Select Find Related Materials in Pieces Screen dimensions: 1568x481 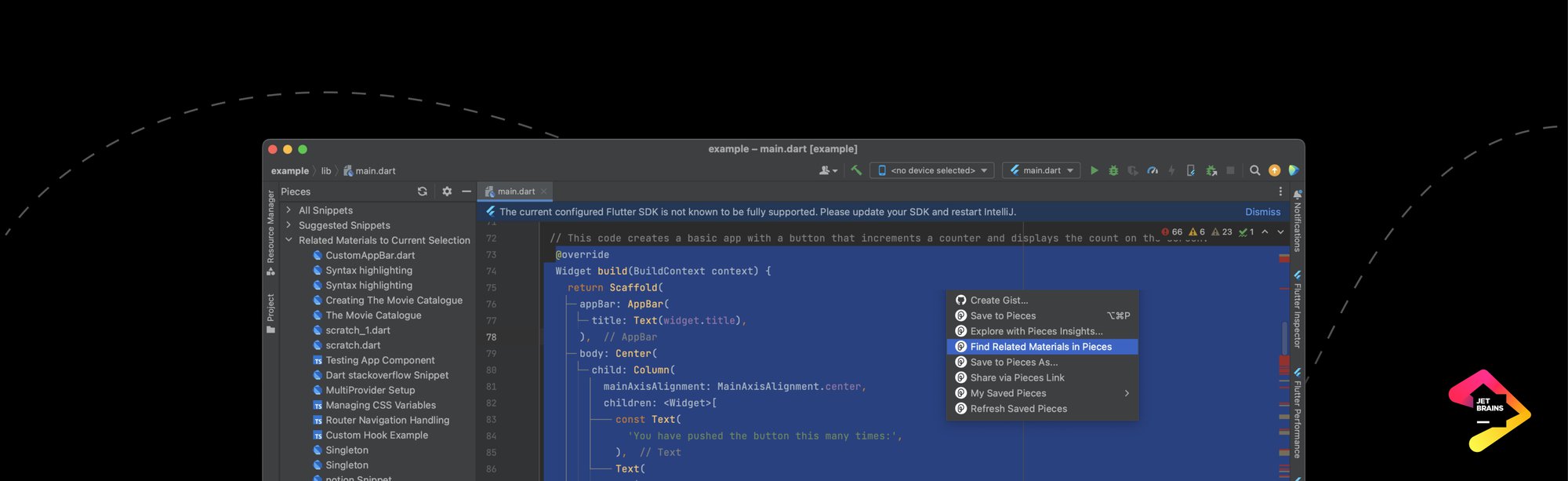coord(1042,347)
